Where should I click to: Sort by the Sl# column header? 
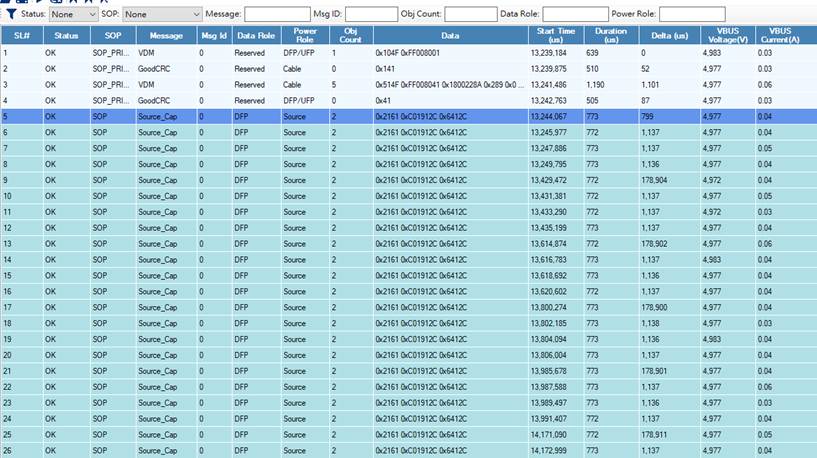(x=22, y=35)
